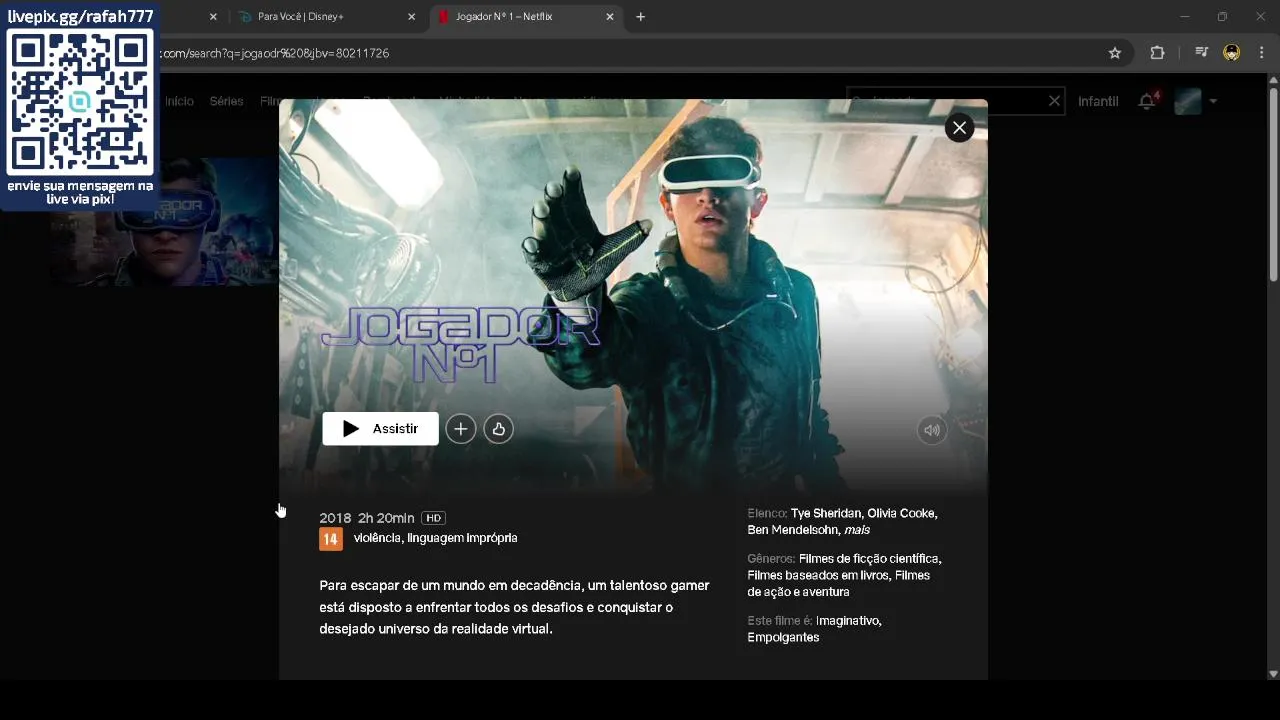This screenshot has height=720, width=1280.
Task: Open 'Filmes baseados em livros' genre link
Action: click(x=819, y=576)
